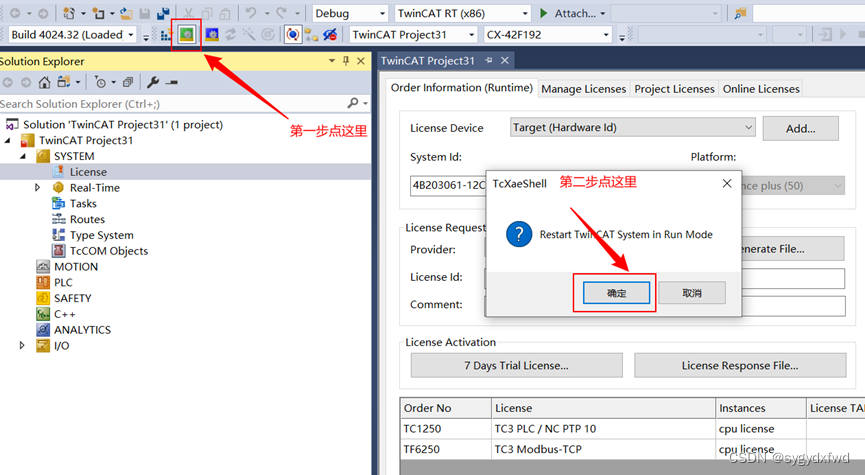Screen dimensions: 865x475
Task: Expand the Real-Time tree node
Action: pyautogui.click(x=37, y=188)
